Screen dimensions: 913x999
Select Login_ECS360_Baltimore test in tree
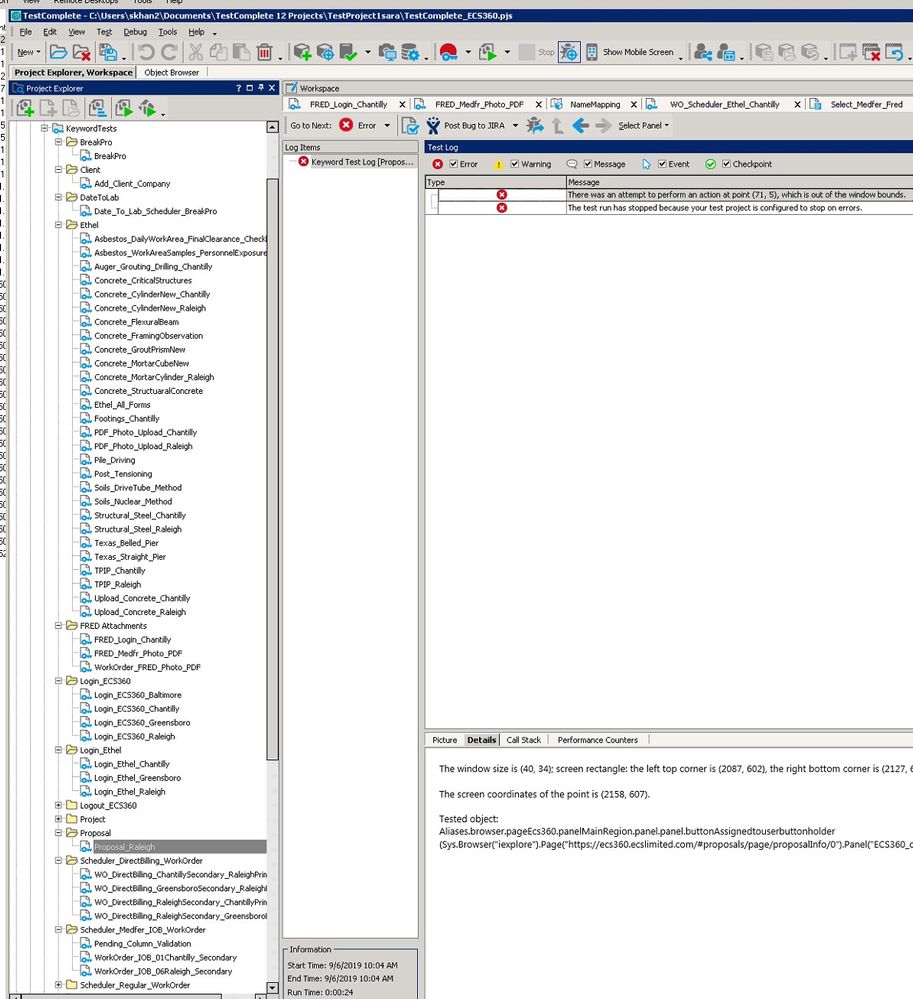[137, 695]
